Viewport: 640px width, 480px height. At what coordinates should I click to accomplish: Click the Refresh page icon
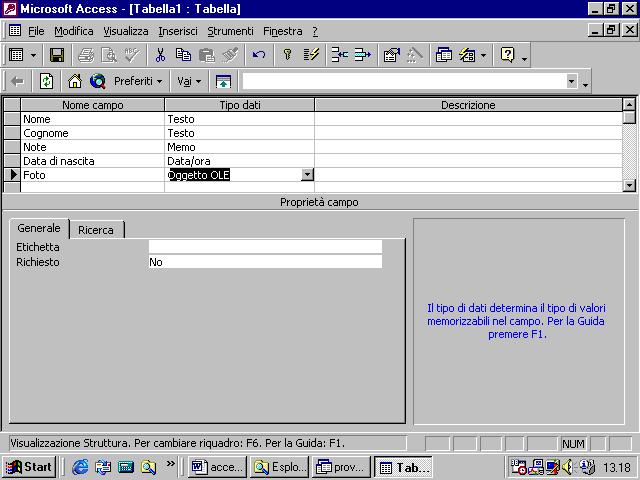(x=46, y=81)
